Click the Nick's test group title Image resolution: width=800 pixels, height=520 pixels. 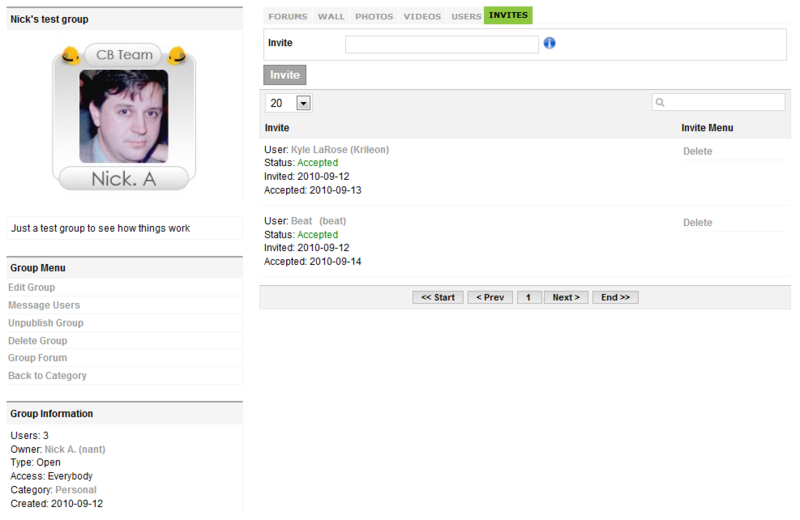coord(49,19)
